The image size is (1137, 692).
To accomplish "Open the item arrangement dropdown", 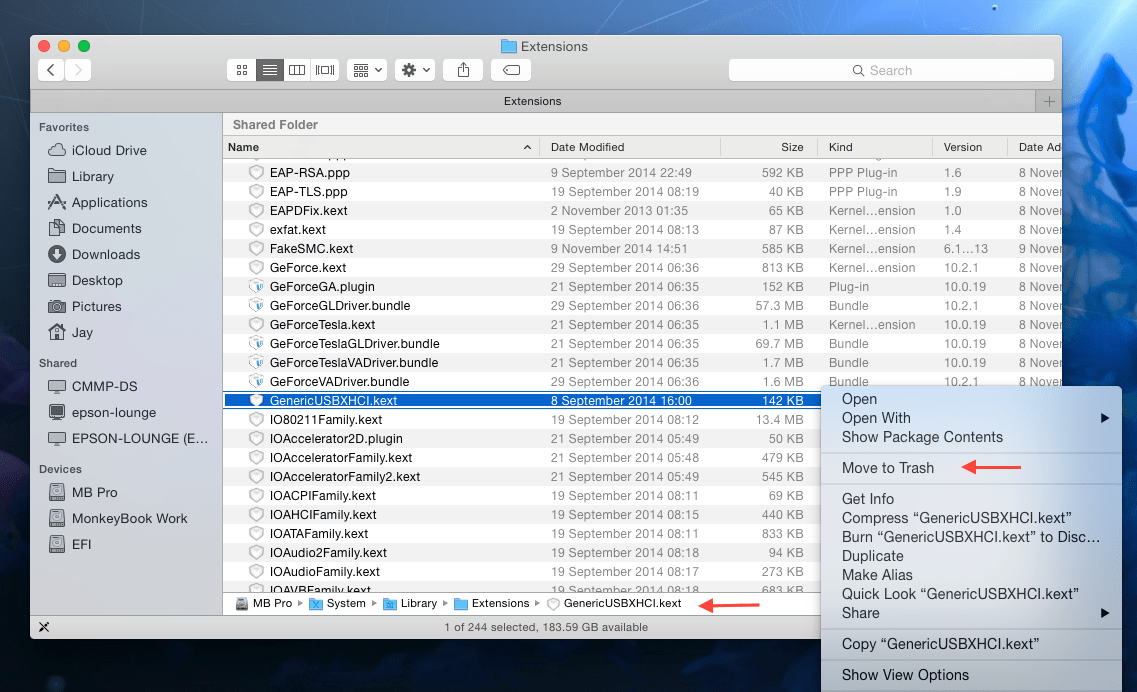I will pos(367,70).
